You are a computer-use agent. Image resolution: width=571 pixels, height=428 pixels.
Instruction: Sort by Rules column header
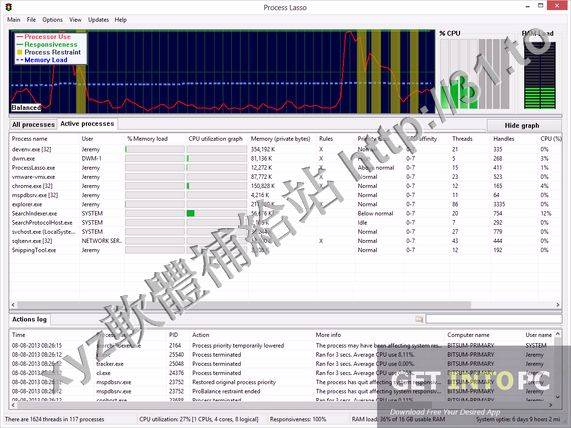click(x=326, y=139)
